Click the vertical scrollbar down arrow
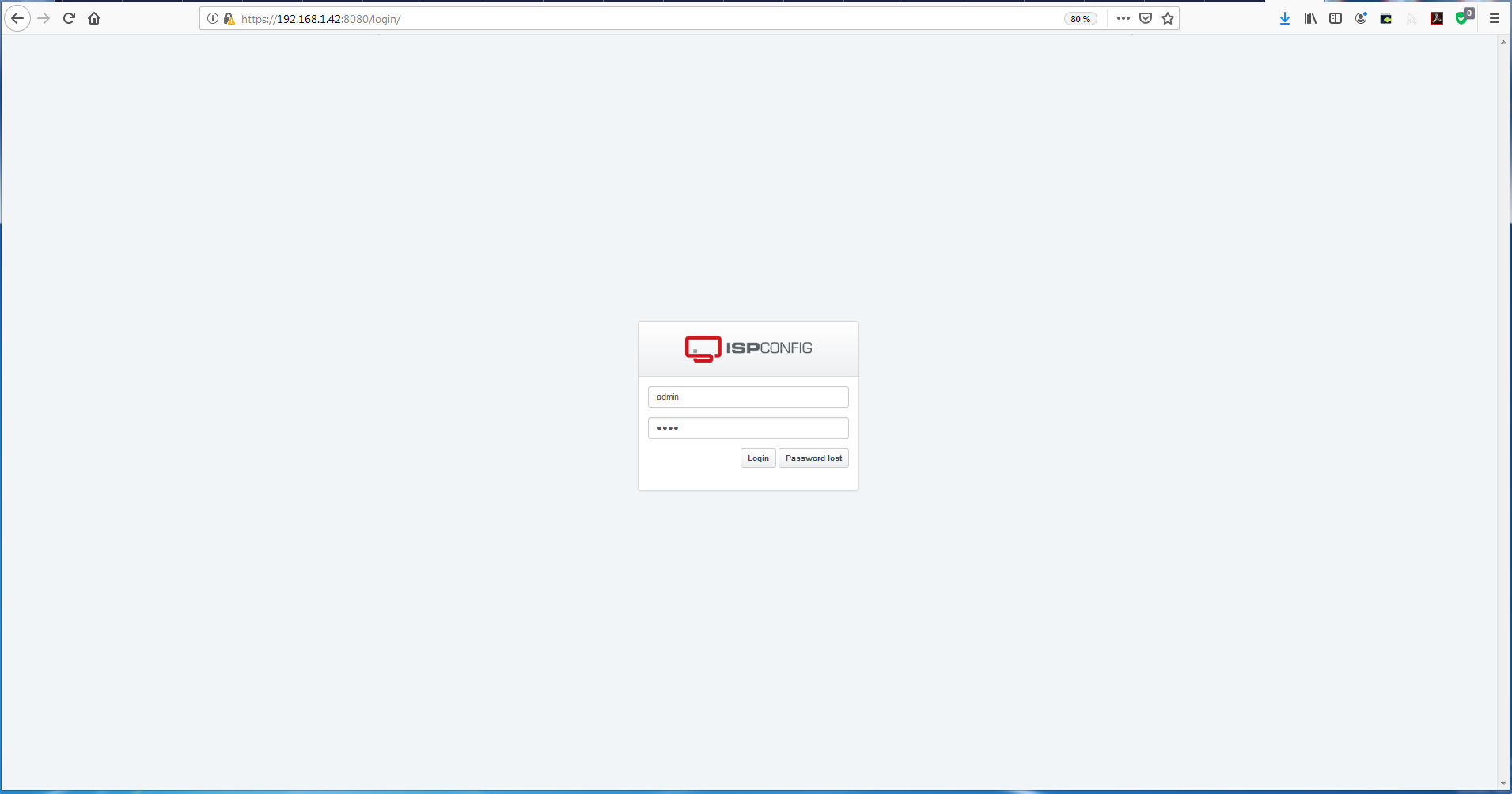This screenshot has height=794, width=1512. (x=1503, y=784)
